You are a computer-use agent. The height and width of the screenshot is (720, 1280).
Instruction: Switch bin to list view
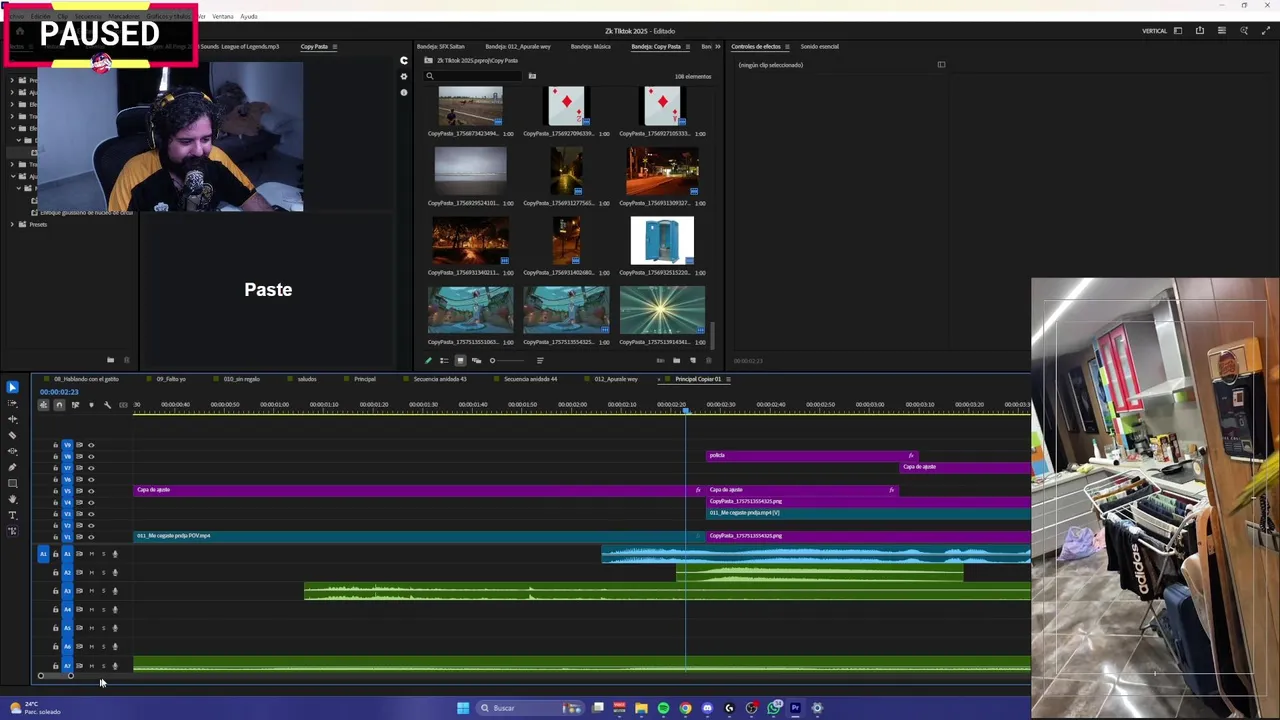click(x=444, y=360)
